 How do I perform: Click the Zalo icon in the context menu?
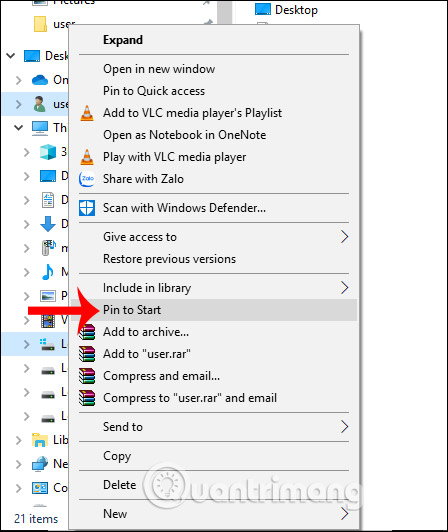[87, 179]
